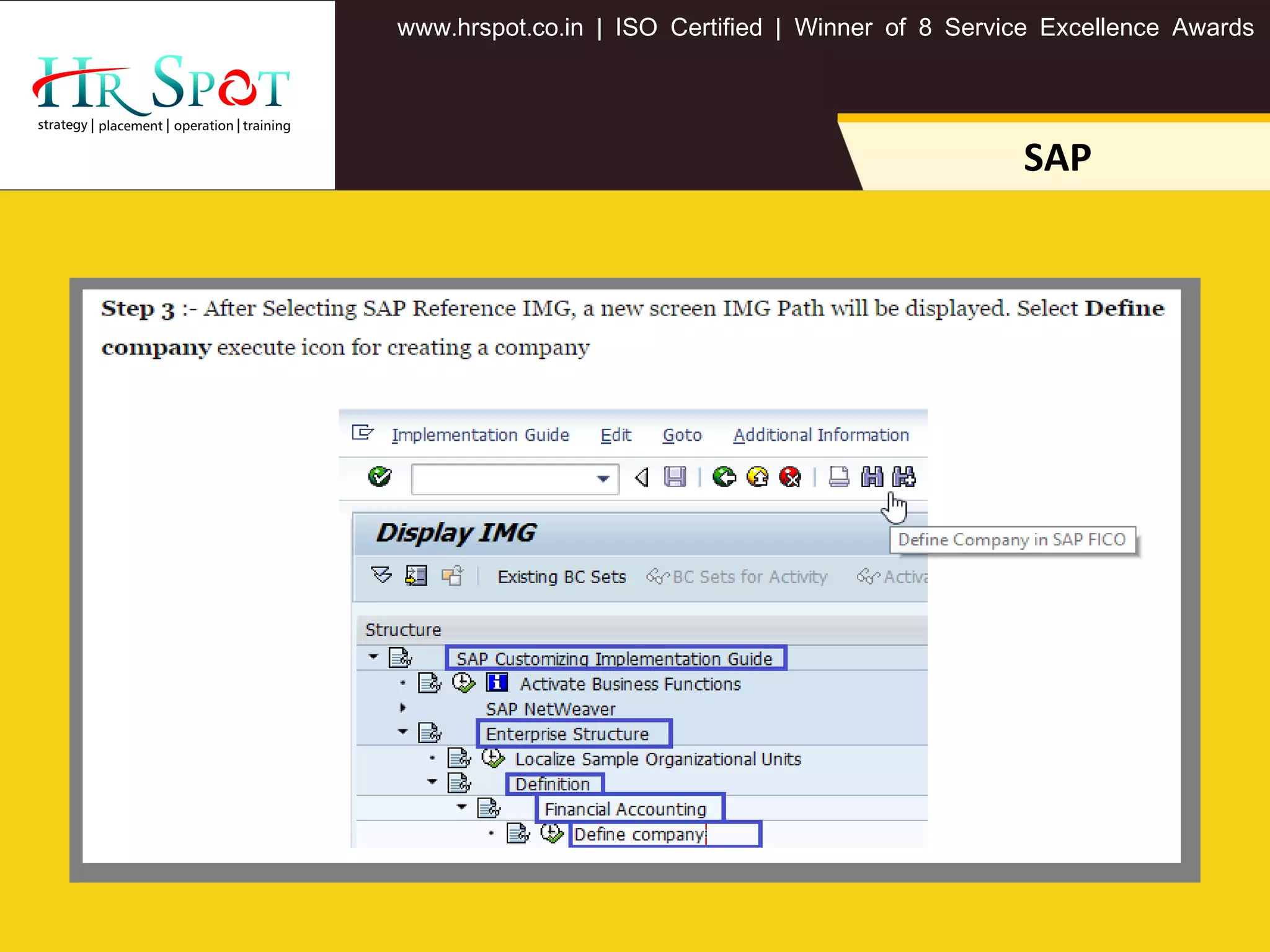
Task: Collapse the SAP Customizing Implementation Guide node
Action: 373,656
